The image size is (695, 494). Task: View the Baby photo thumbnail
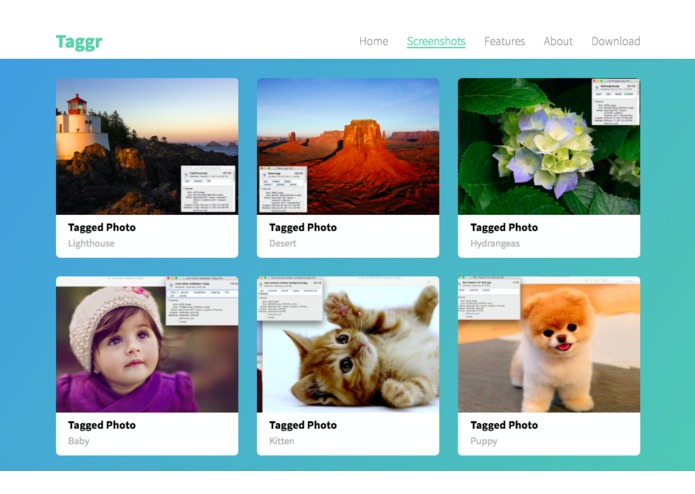[147, 344]
